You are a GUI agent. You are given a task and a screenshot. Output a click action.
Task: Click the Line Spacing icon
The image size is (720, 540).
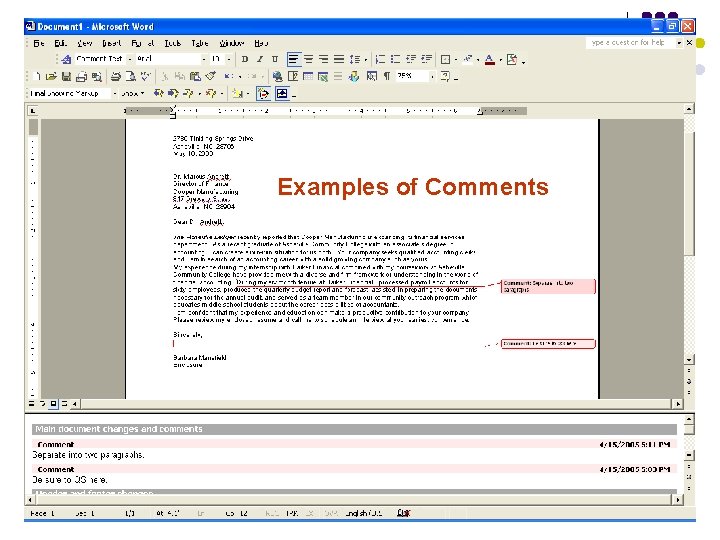pyautogui.click(x=355, y=59)
